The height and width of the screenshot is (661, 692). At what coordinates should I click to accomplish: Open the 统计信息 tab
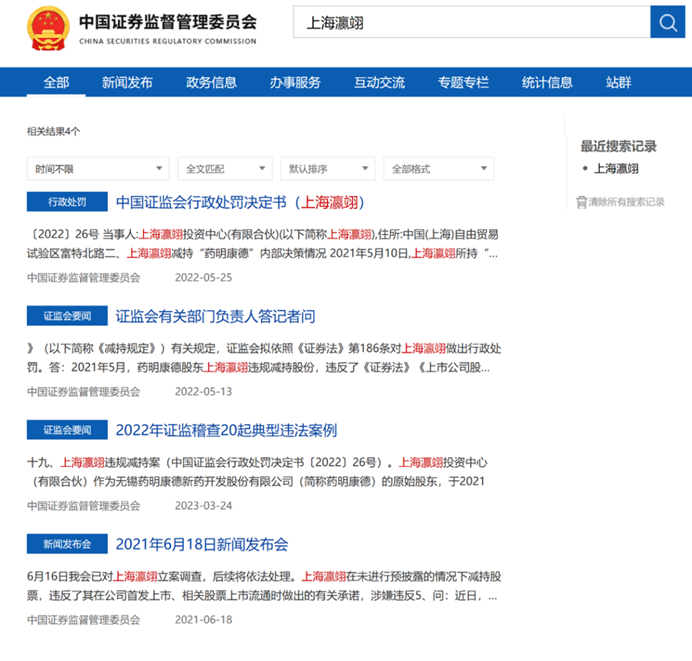pos(547,82)
